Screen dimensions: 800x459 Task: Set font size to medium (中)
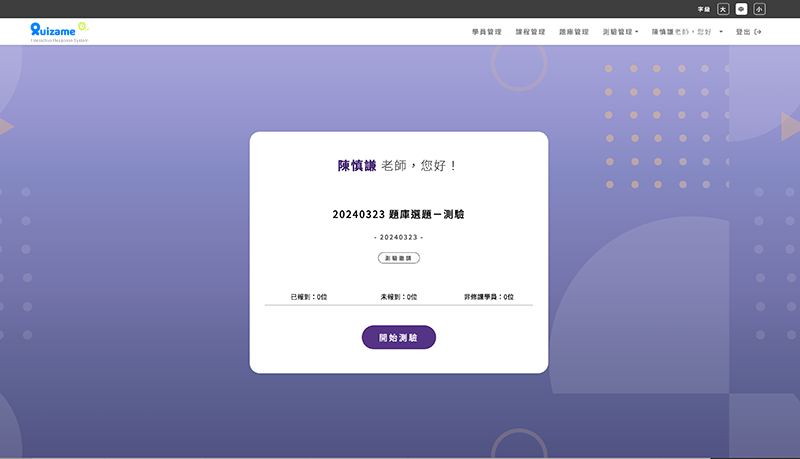click(x=741, y=9)
